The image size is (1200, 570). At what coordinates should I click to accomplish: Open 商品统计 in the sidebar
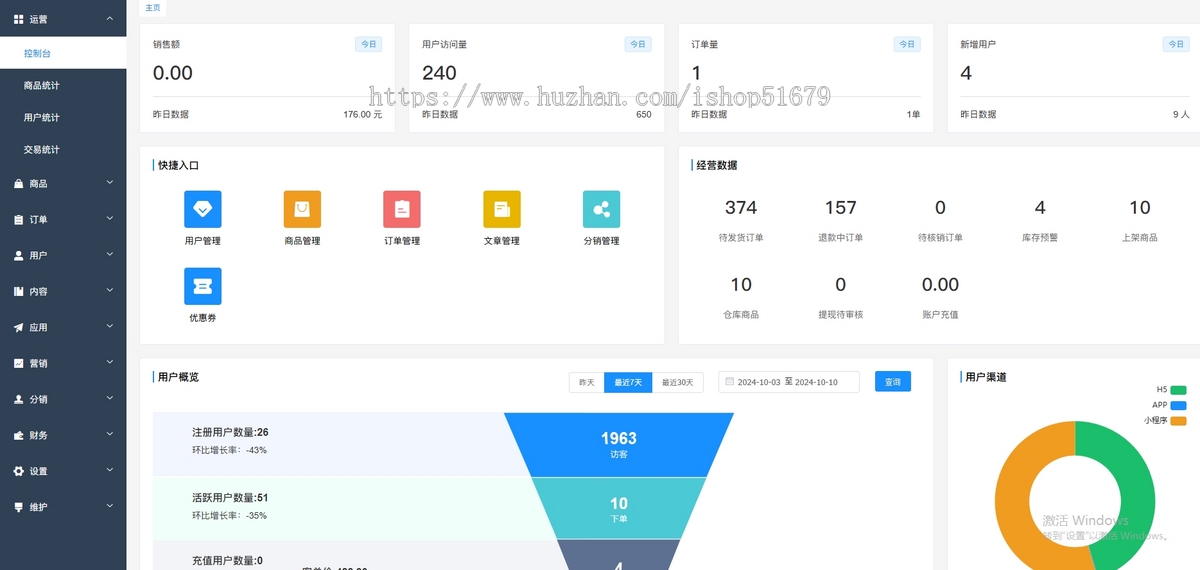[63, 85]
